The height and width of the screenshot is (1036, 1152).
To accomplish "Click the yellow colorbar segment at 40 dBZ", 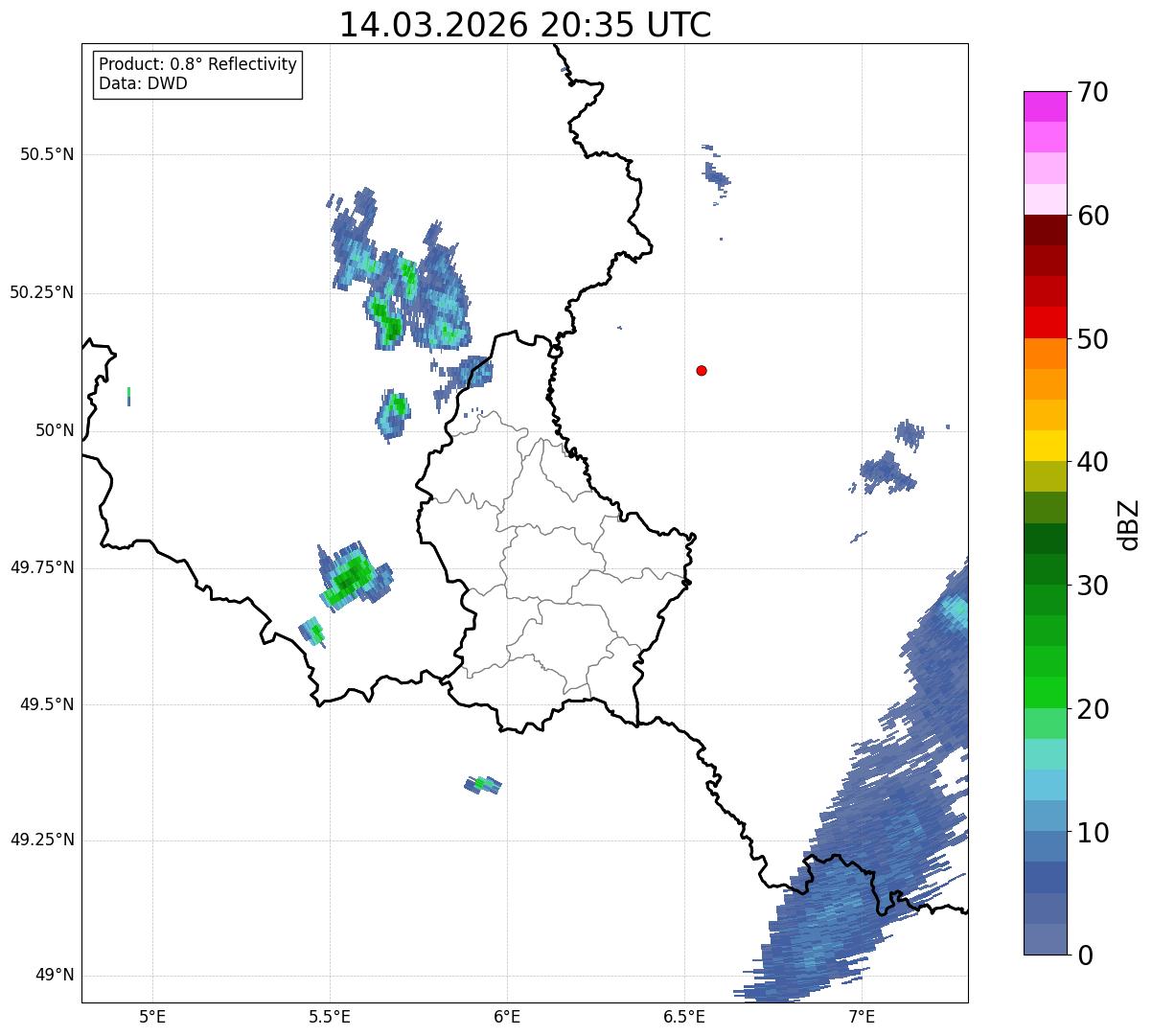I will 1045,446.
